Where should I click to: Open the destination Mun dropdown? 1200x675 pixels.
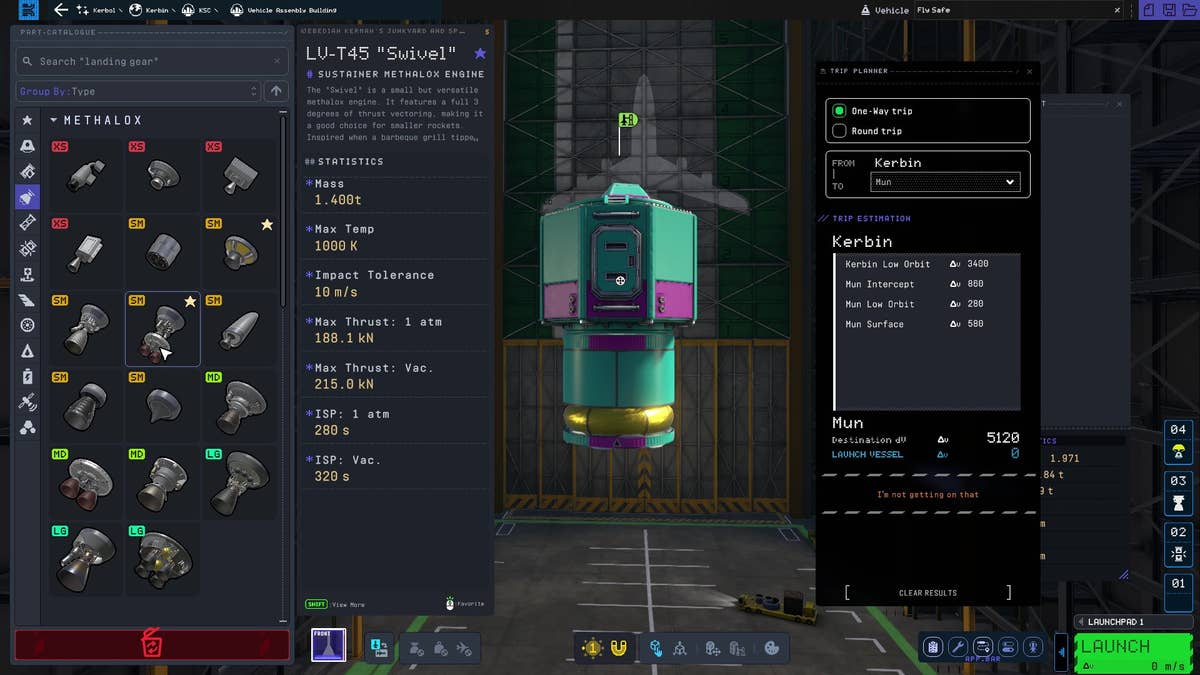pos(945,182)
